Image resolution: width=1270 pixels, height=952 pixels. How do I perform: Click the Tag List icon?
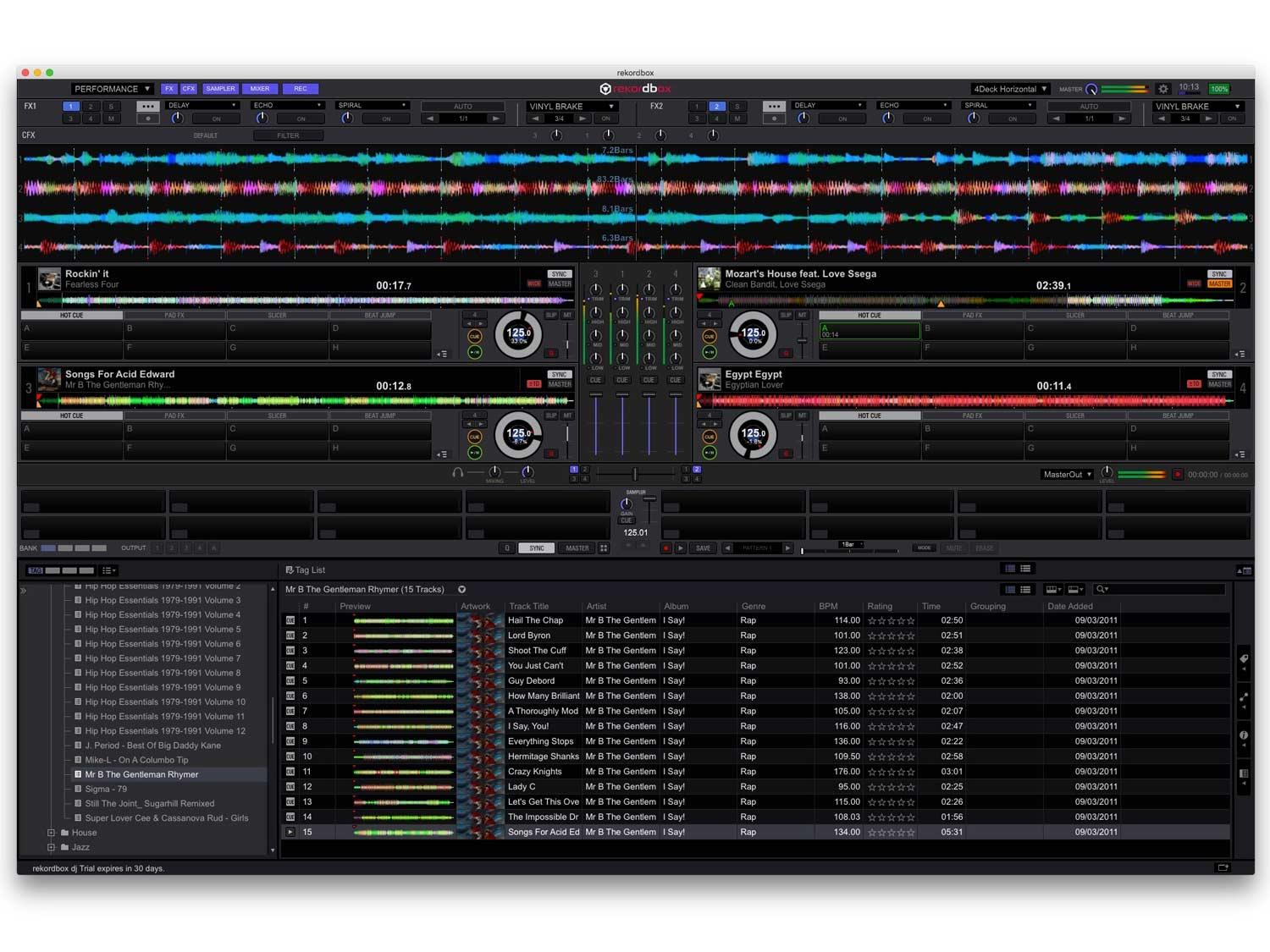pyautogui.click(x=290, y=570)
